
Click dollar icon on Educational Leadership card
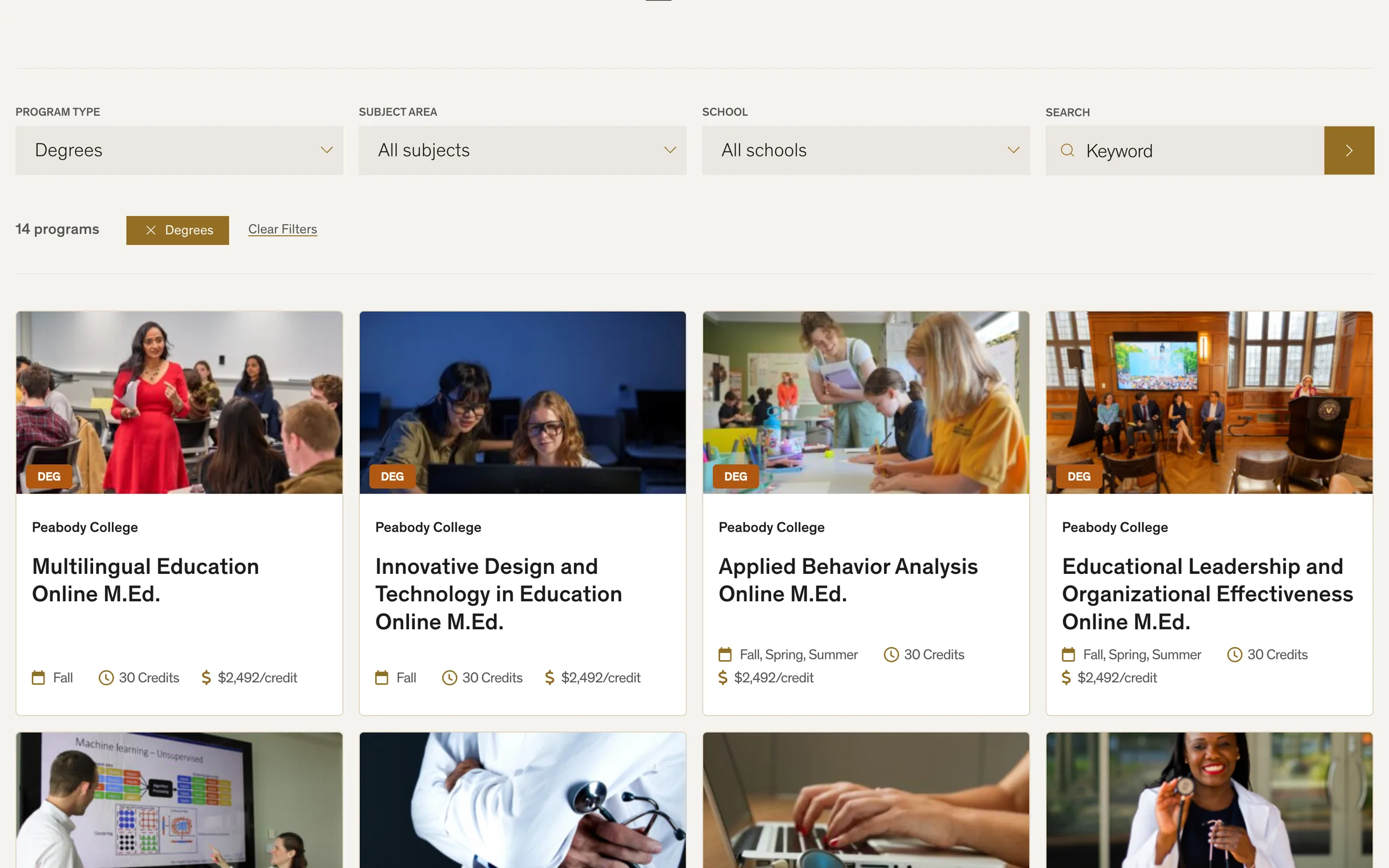point(1066,678)
